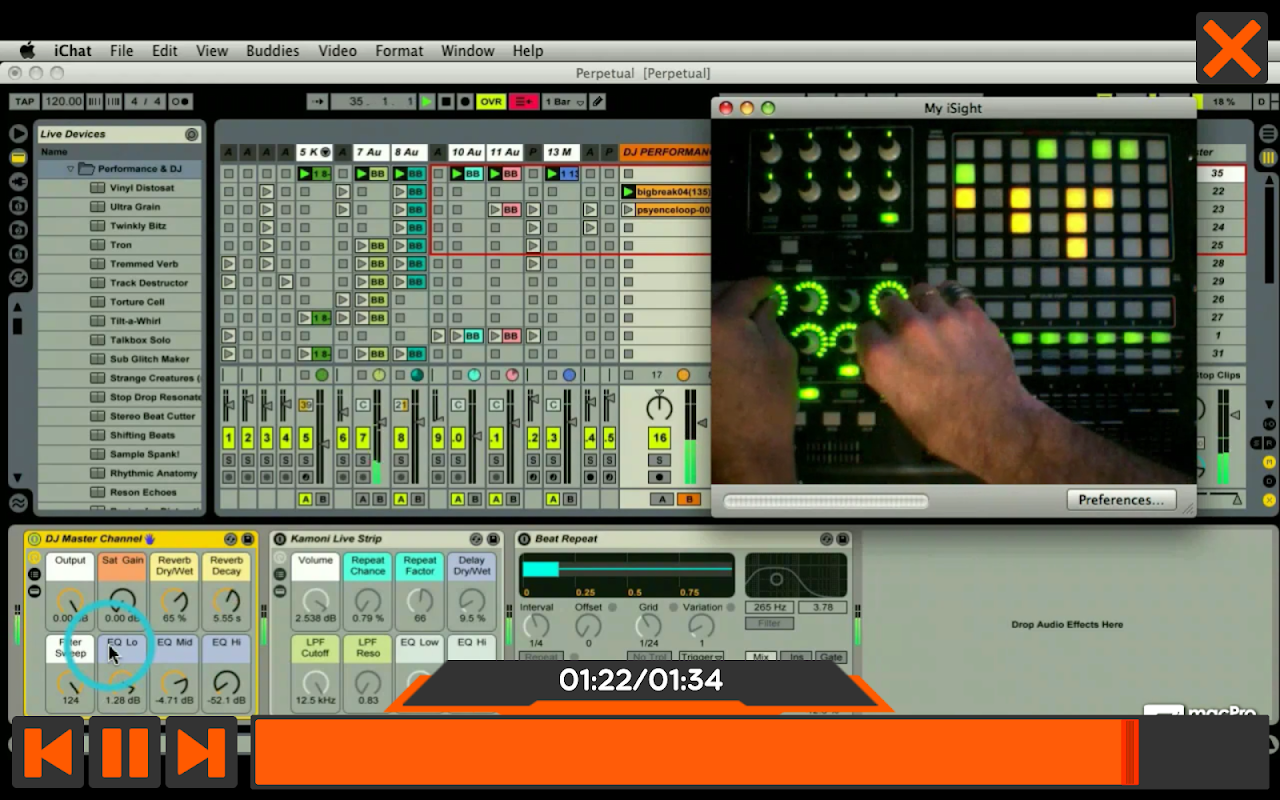The image size is (1280, 800).
Task: Click the TAP tempo button
Action: [25, 102]
